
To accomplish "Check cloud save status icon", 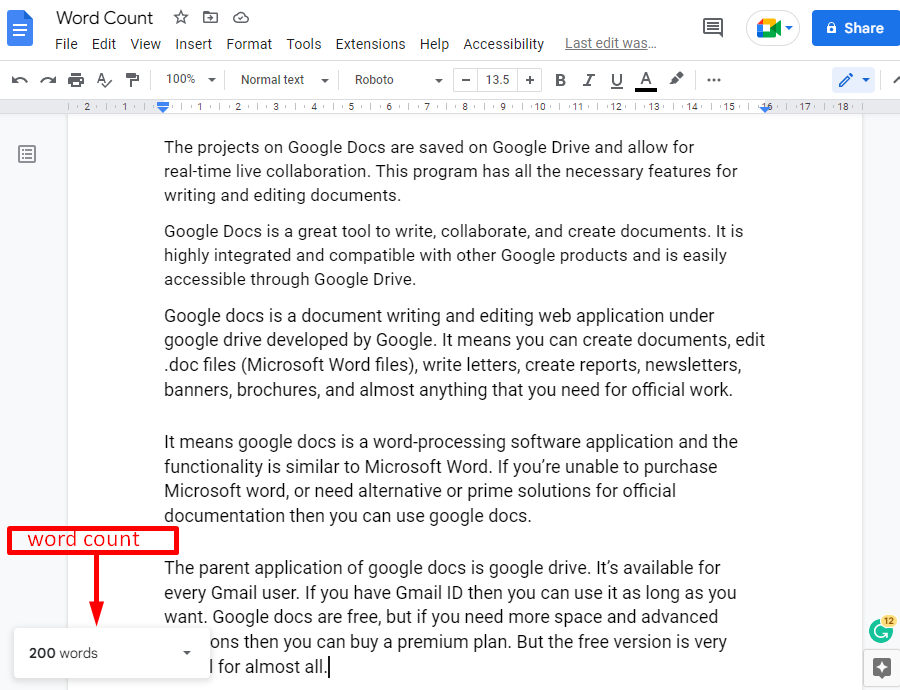I will pyautogui.click(x=240, y=18).
